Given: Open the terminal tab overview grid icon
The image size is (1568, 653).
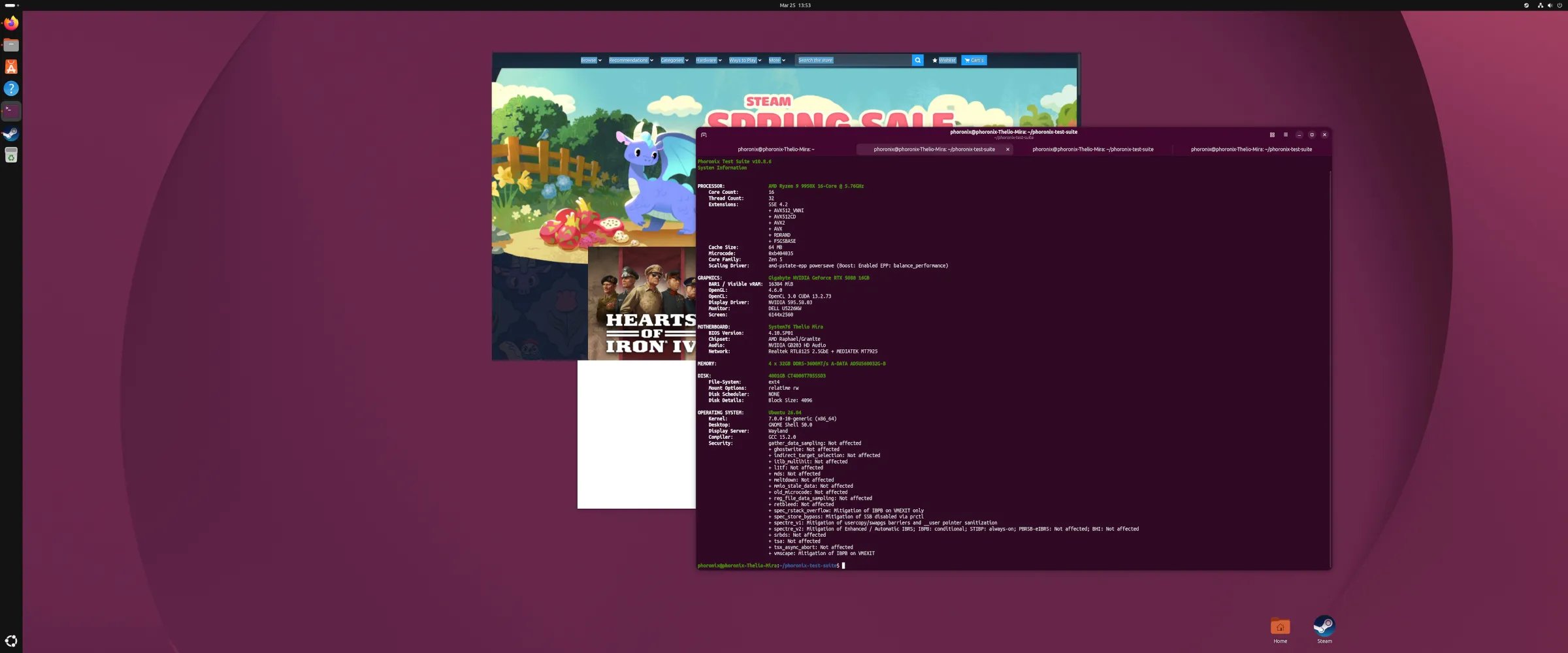Looking at the screenshot, I should [x=1272, y=135].
